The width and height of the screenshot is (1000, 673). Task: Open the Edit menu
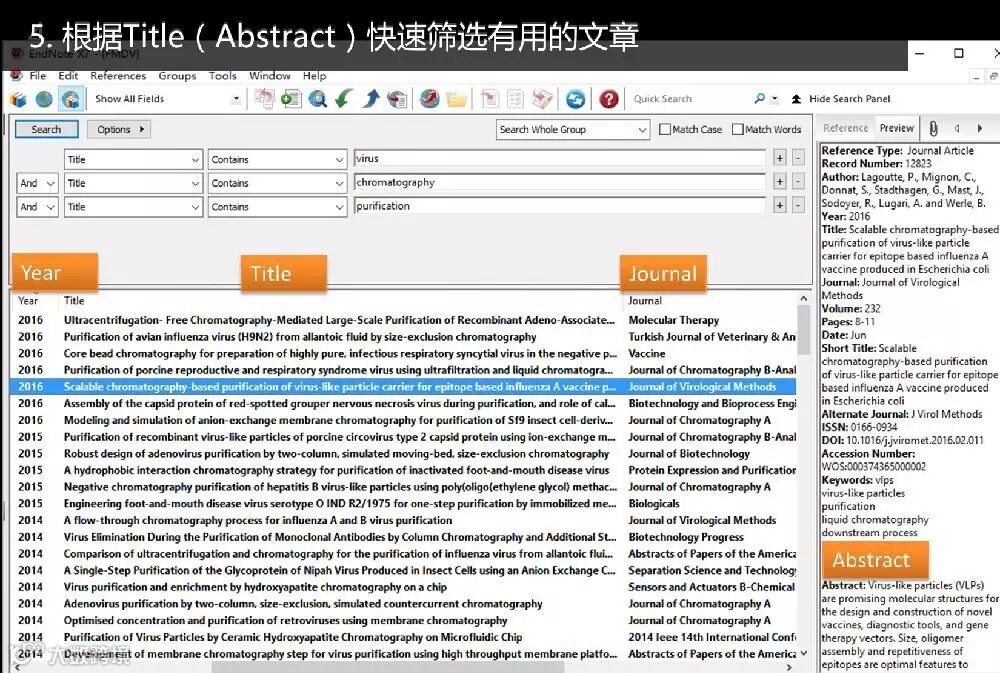click(68, 75)
